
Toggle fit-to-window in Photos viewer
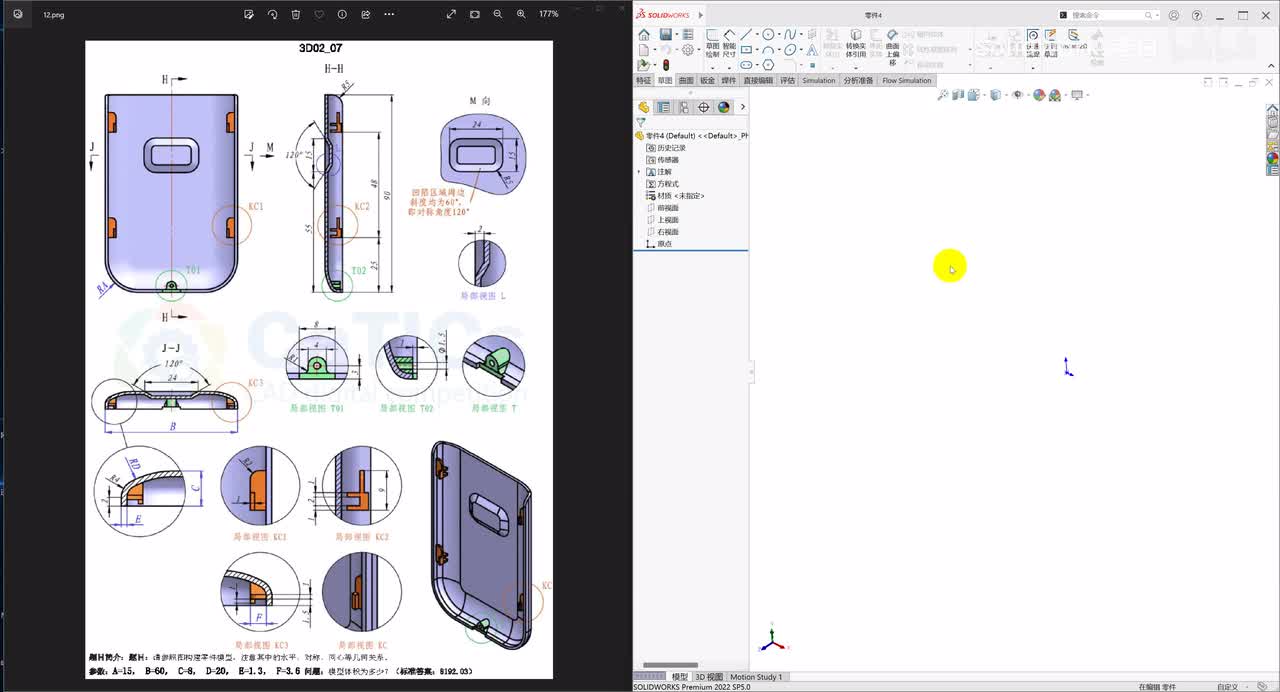(x=474, y=14)
